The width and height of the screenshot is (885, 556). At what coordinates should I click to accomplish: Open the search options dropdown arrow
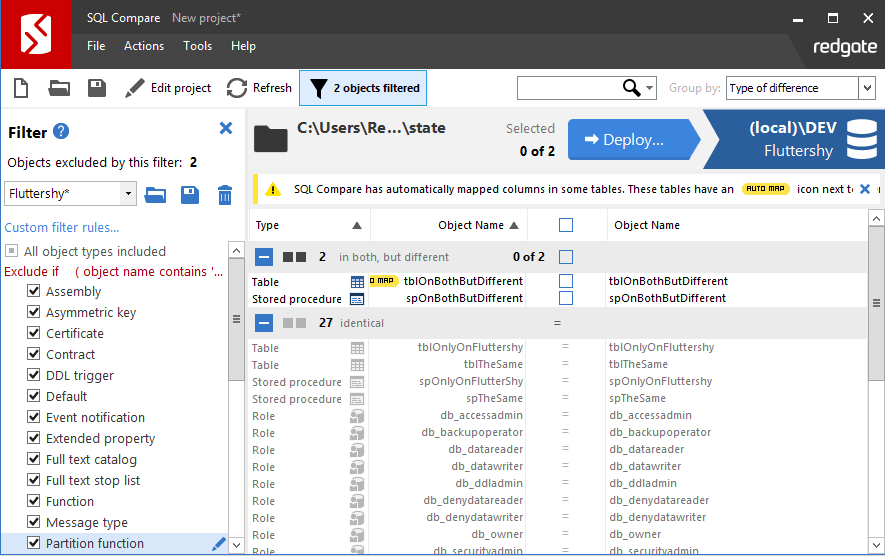[650, 88]
